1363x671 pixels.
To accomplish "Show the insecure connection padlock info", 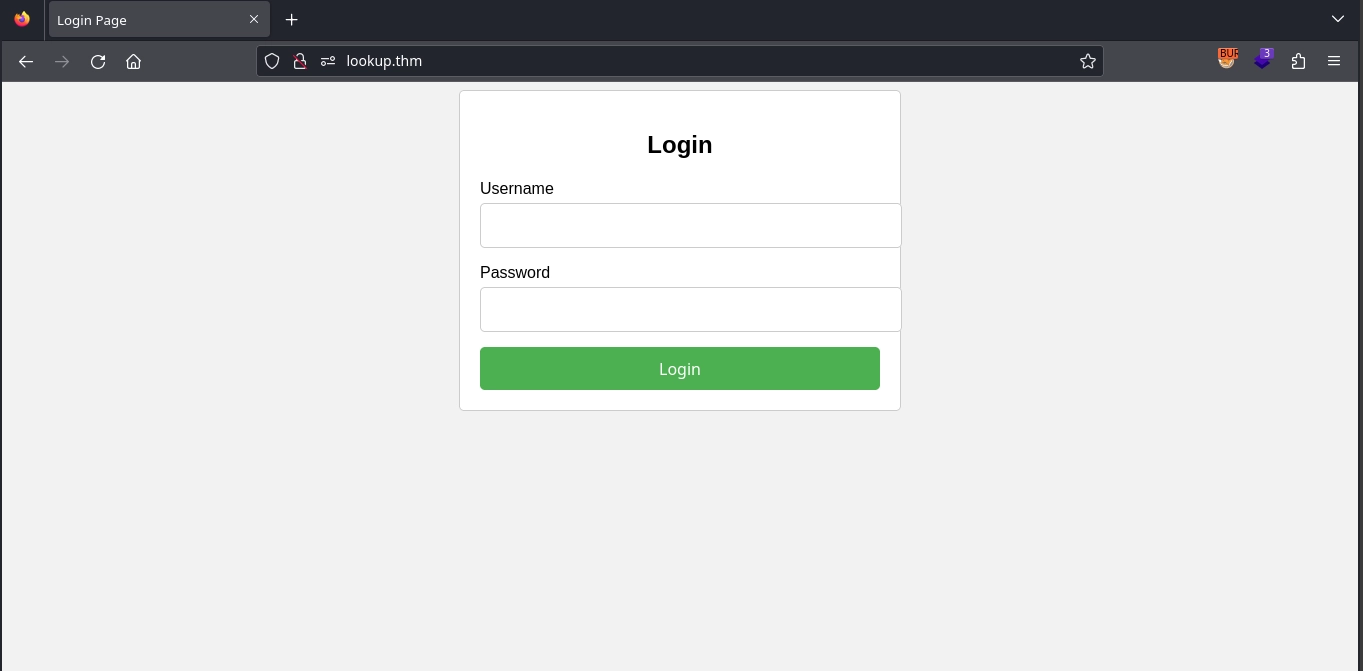I will [x=299, y=61].
